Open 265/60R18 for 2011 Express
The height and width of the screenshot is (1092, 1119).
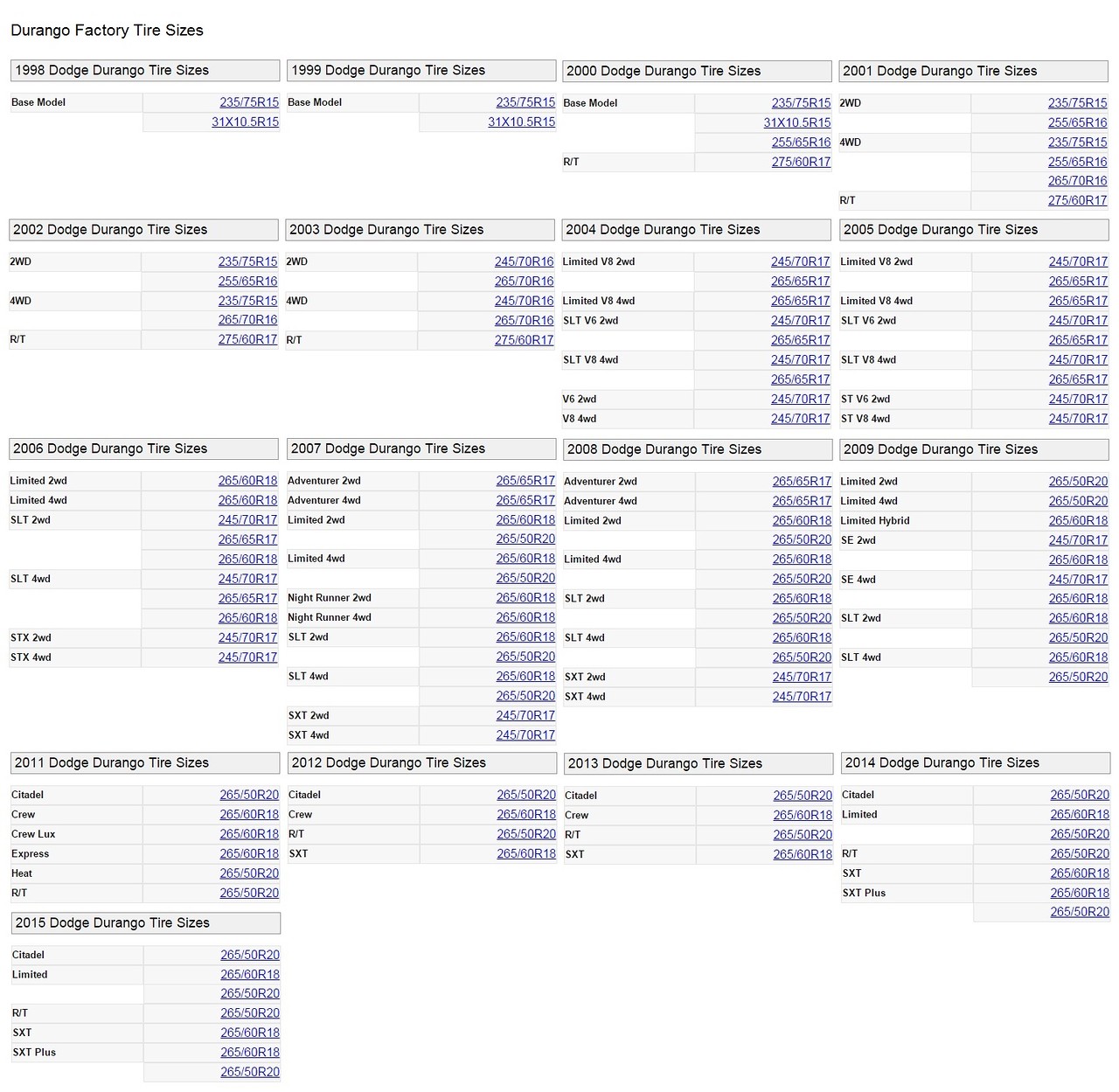click(x=249, y=854)
